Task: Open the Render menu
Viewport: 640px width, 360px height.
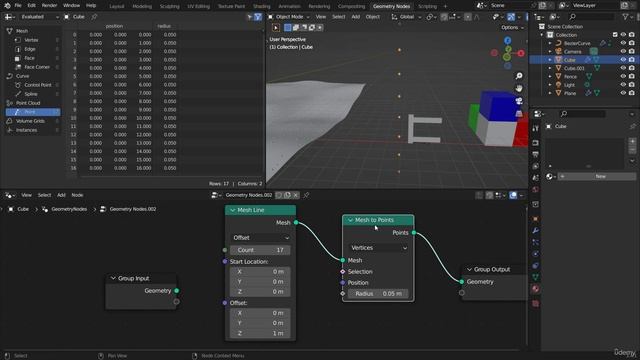Action: [x=49, y=6]
